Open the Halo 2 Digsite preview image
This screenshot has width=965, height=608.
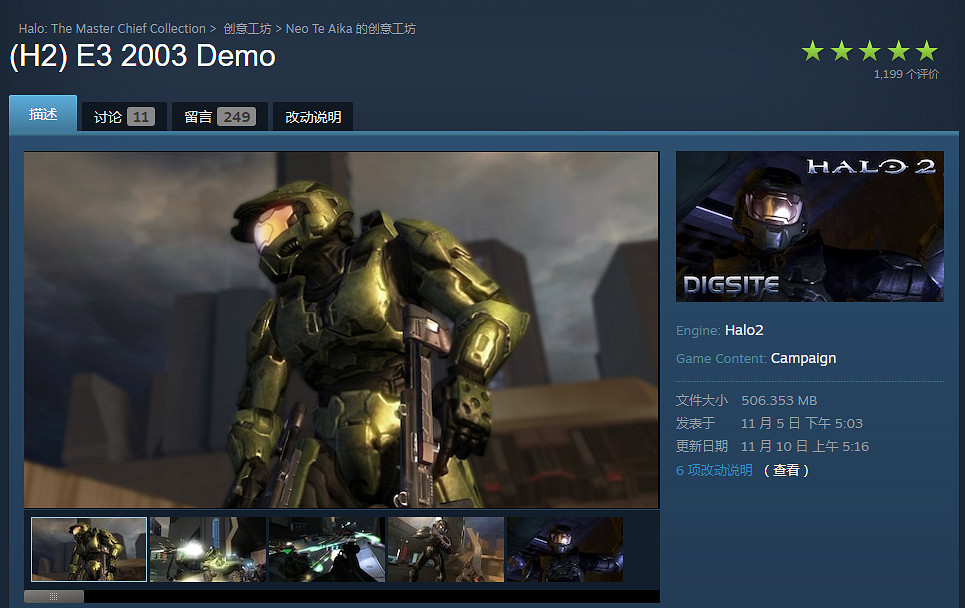click(809, 226)
